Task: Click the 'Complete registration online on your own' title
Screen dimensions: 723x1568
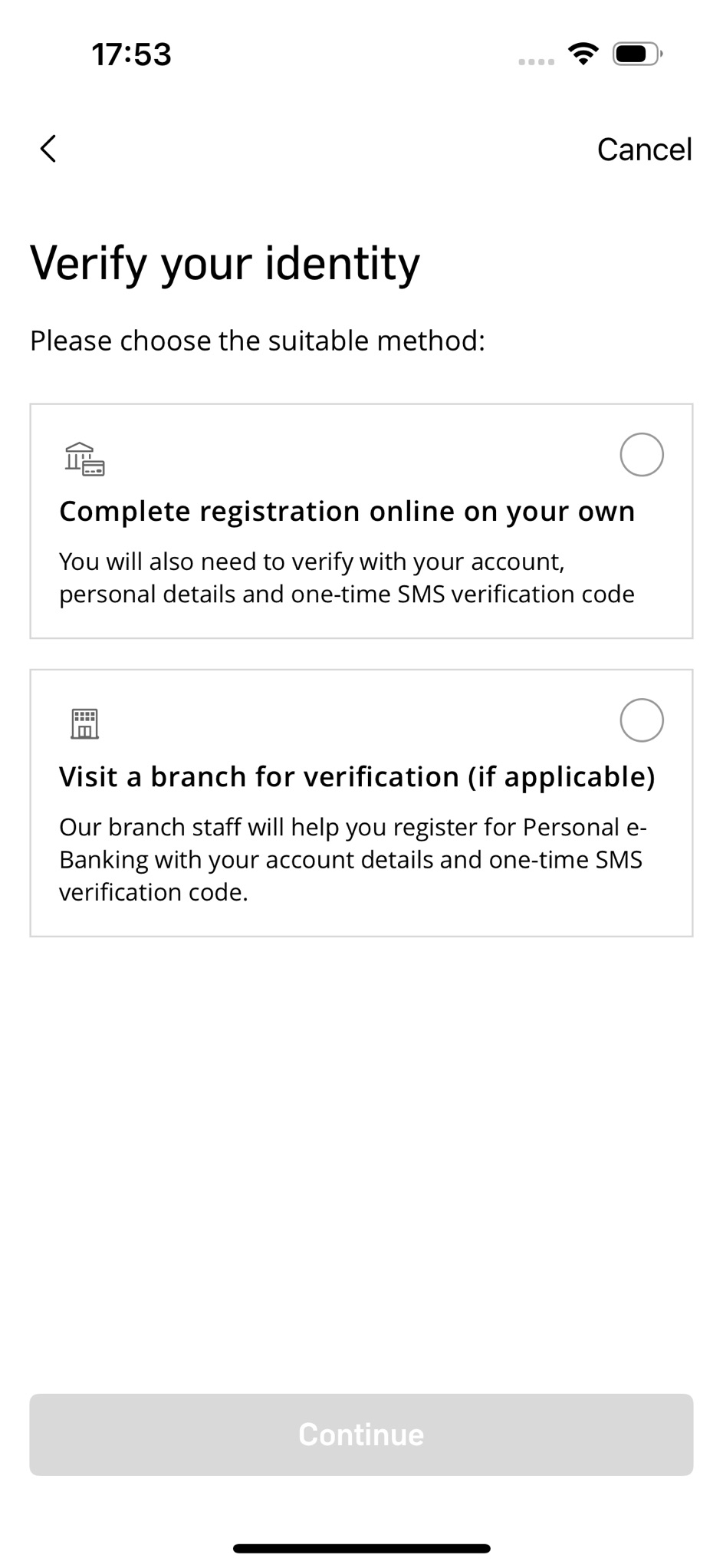Action: tap(347, 512)
